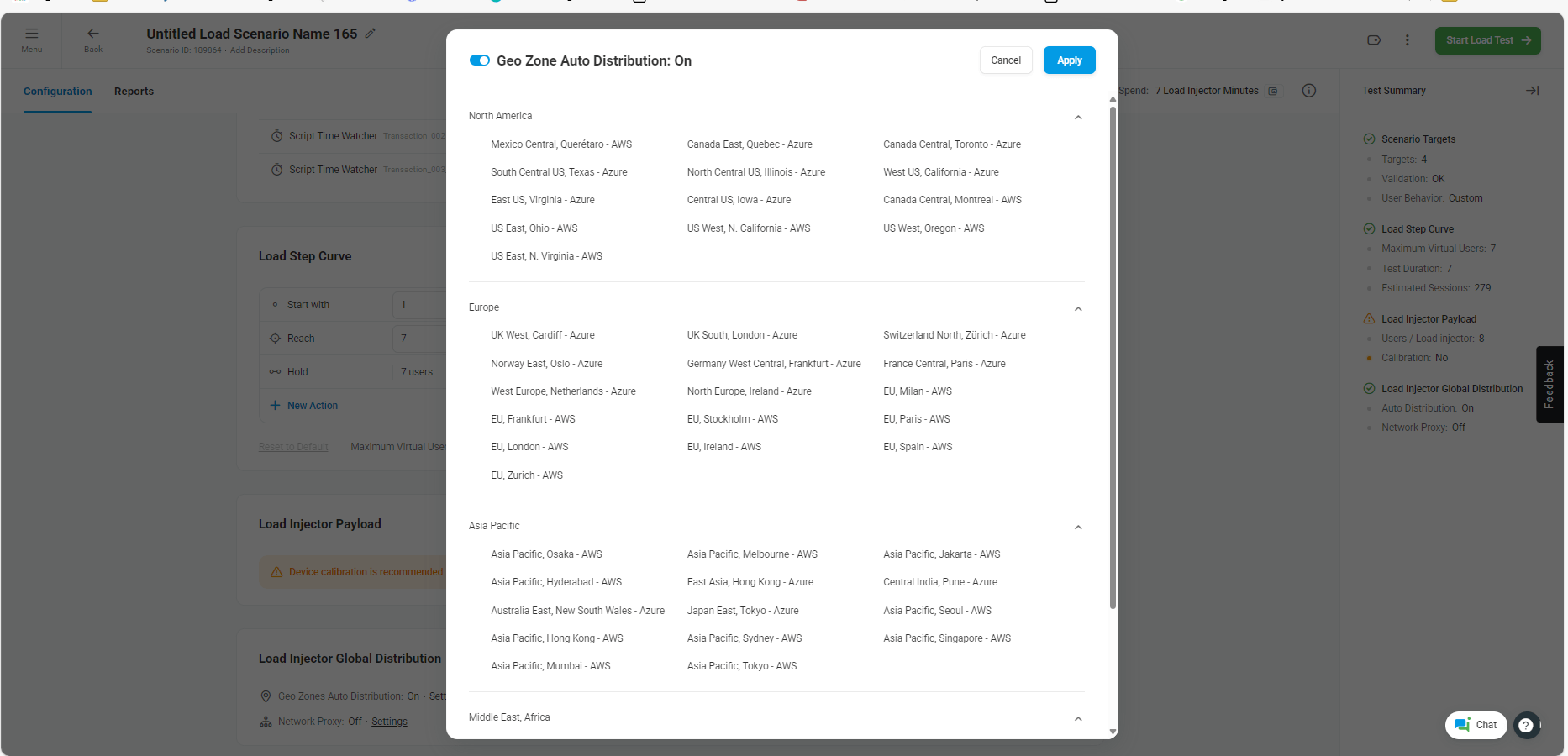Select US East, Ohio - AWS zone
The height and width of the screenshot is (756, 1568).
click(534, 228)
